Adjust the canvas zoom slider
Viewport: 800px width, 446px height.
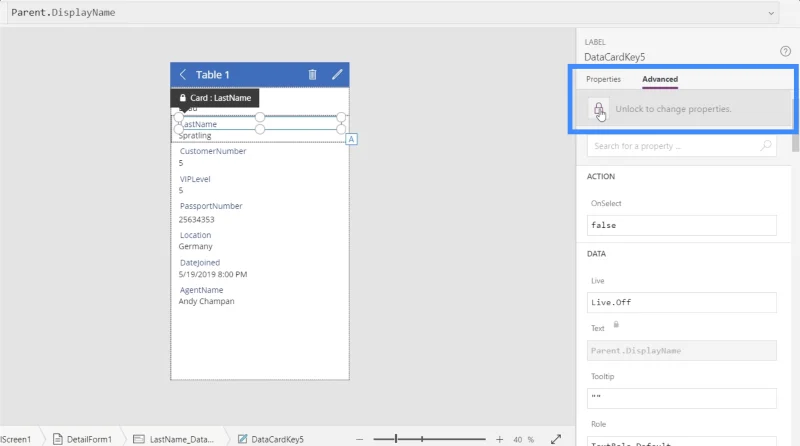(x=429, y=439)
